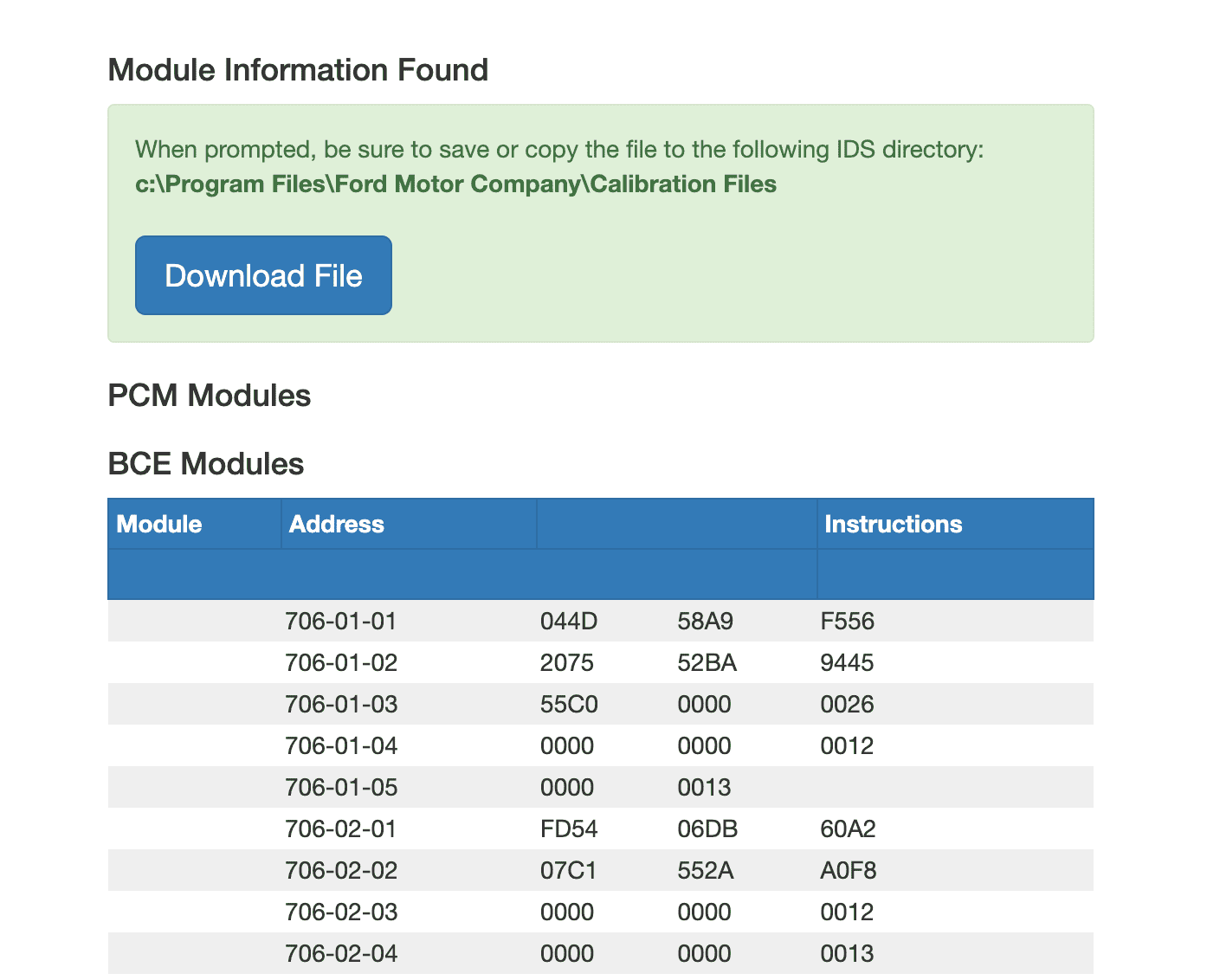Click the PCM Modules heading
The image size is (1207, 980).
[209, 395]
